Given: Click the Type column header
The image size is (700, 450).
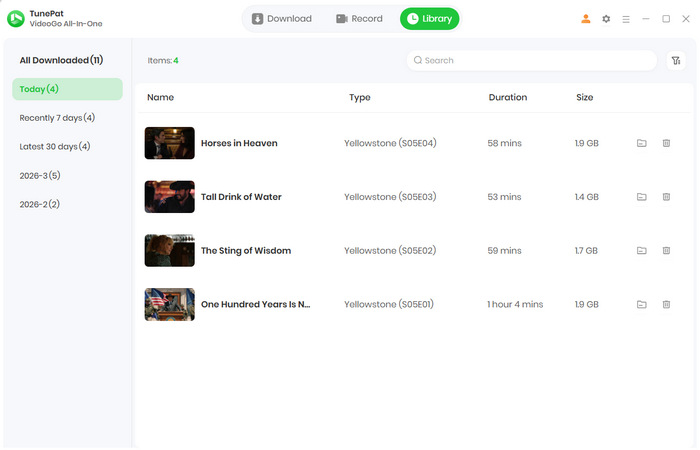Looking at the screenshot, I should [360, 97].
